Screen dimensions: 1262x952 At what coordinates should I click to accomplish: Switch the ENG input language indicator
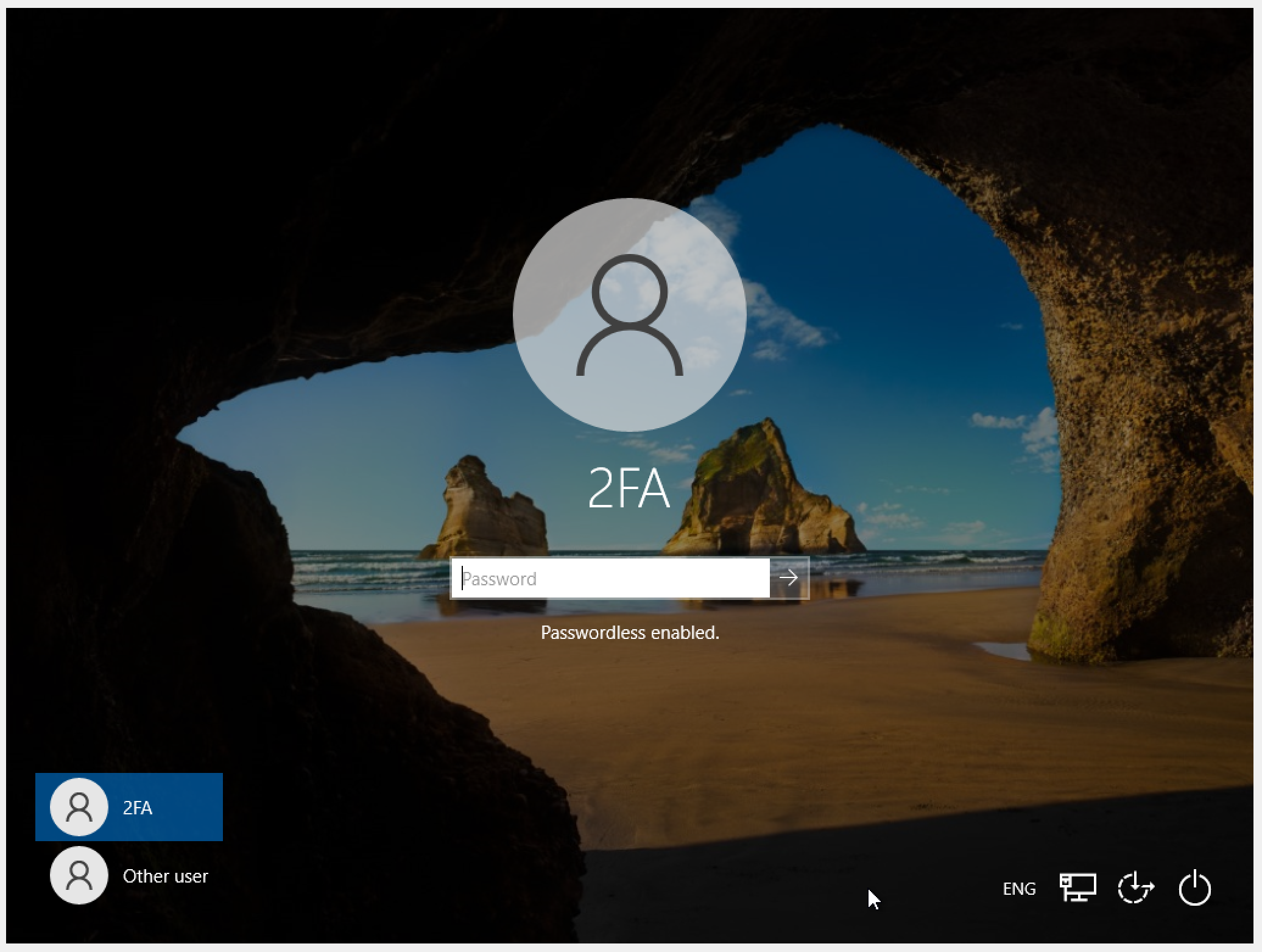(x=1019, y=889)
